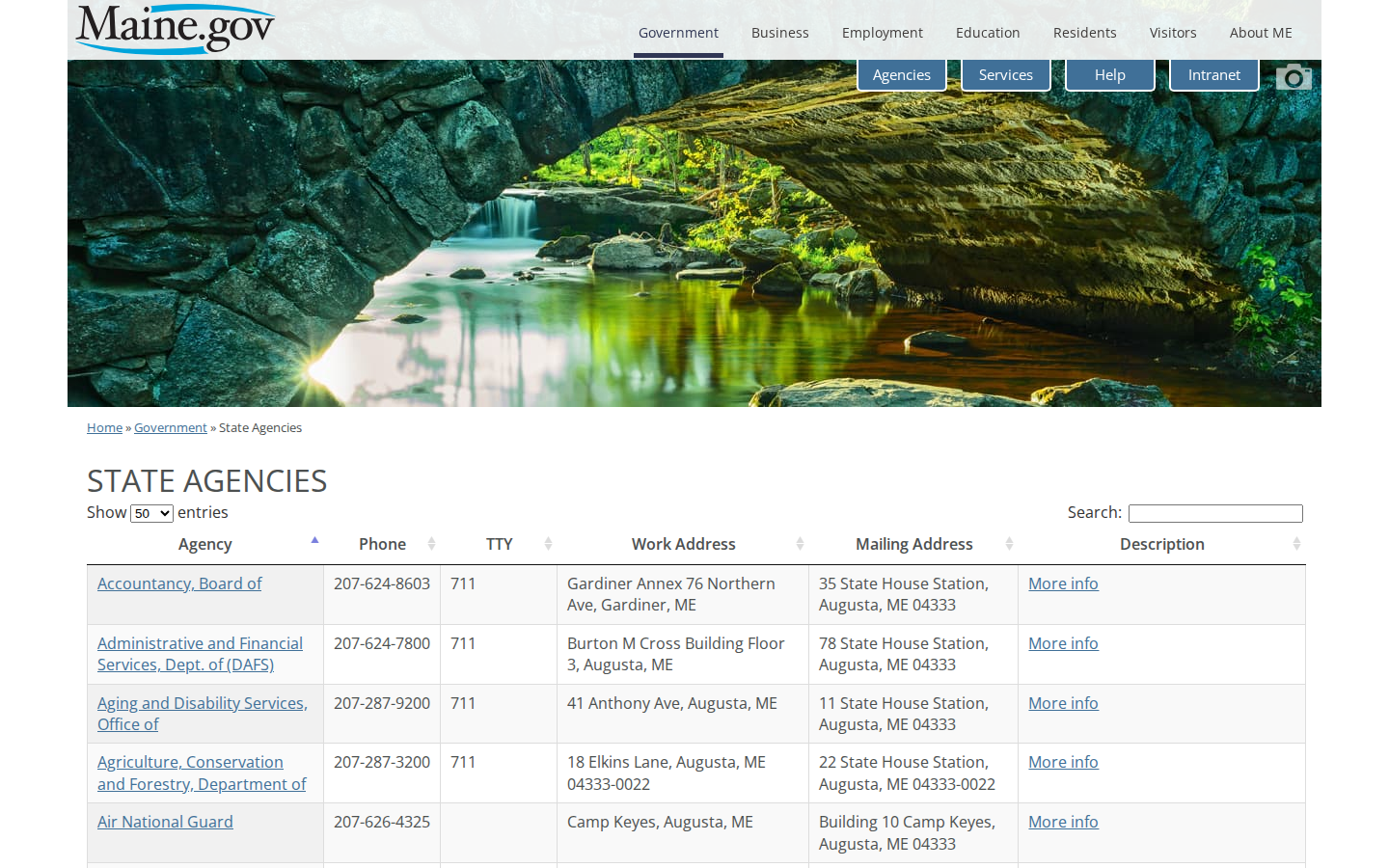Viewport: 1389px width, 868px height.
Task: Sort table by Work Address column
Action: 684,544
